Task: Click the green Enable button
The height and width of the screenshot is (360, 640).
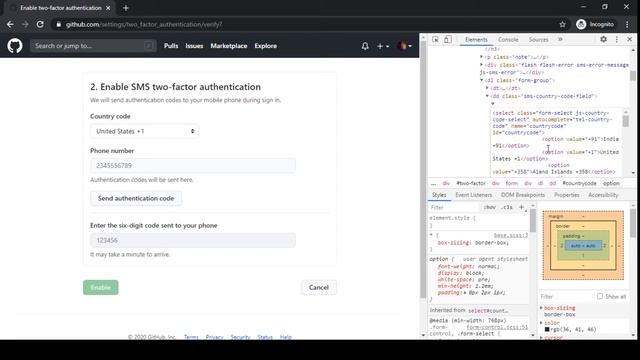Action: point(100,287)
